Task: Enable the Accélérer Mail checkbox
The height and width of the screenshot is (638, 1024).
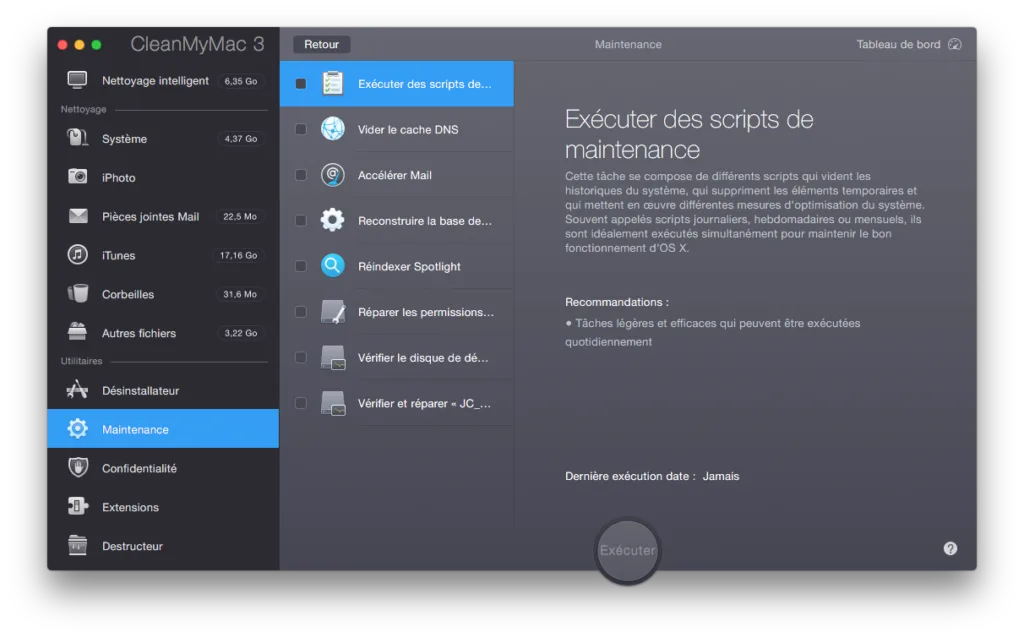Action: coord(300,175)
